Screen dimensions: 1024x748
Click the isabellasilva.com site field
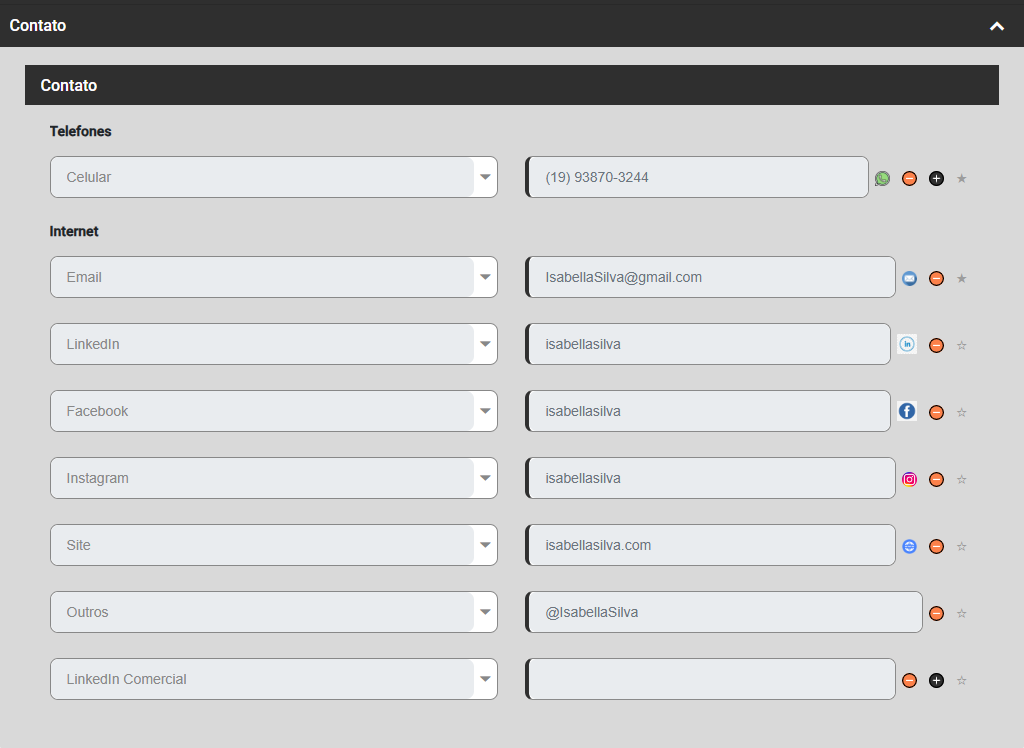point(711,545)
